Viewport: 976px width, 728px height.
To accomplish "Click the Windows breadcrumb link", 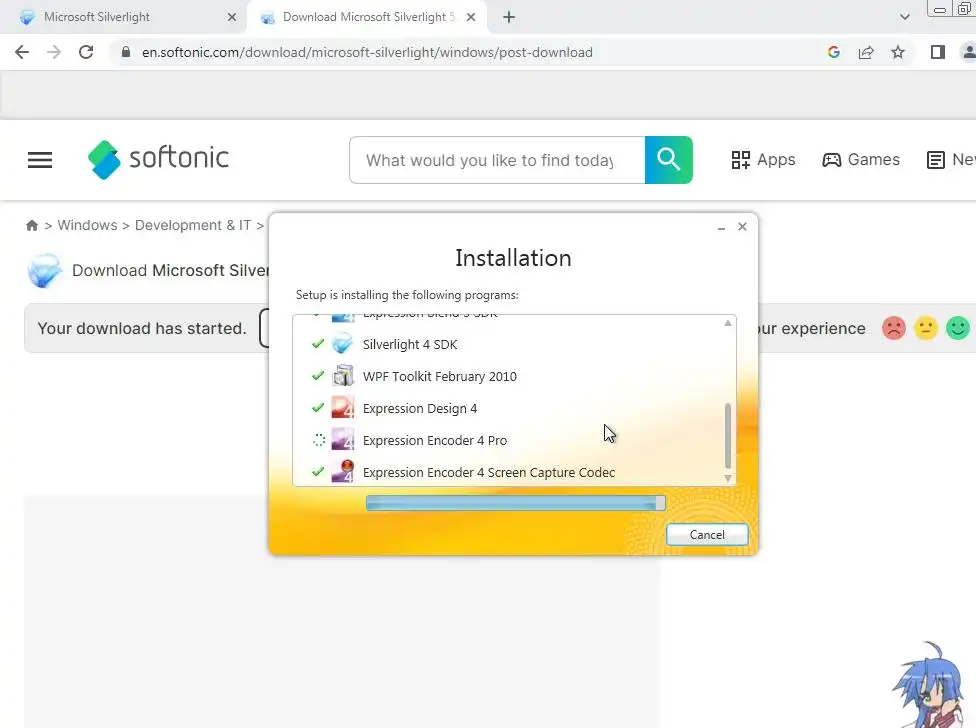I will [87, 225].
